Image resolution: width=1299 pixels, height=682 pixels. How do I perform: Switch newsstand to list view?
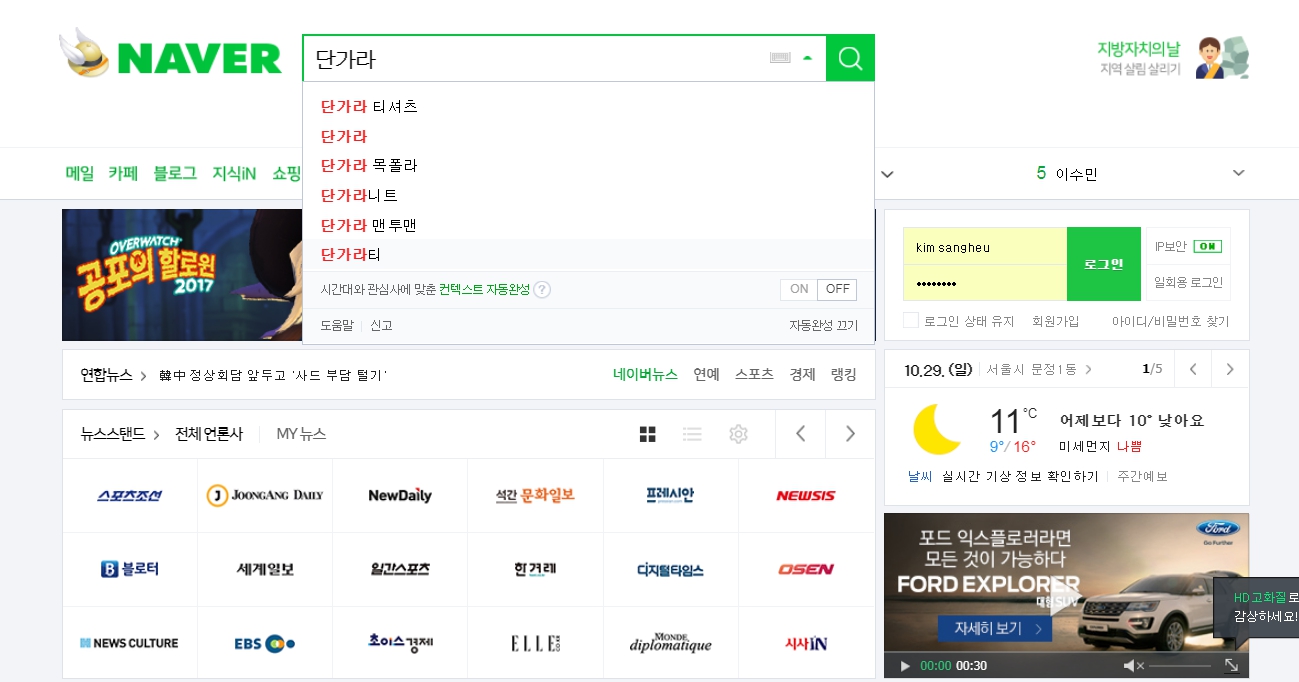[x=692, y=433]
